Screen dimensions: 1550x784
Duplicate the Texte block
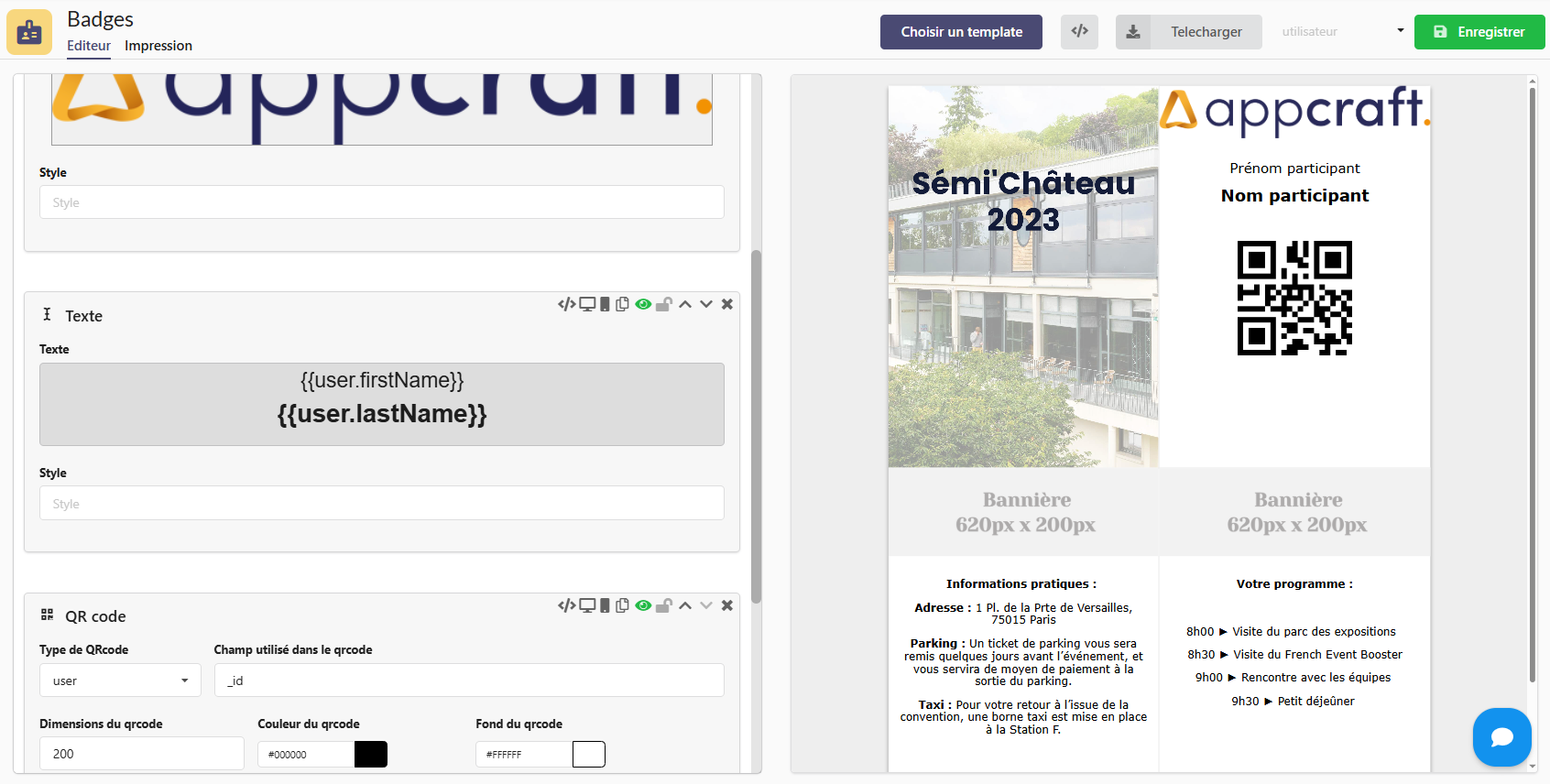[x=622, y=304]
